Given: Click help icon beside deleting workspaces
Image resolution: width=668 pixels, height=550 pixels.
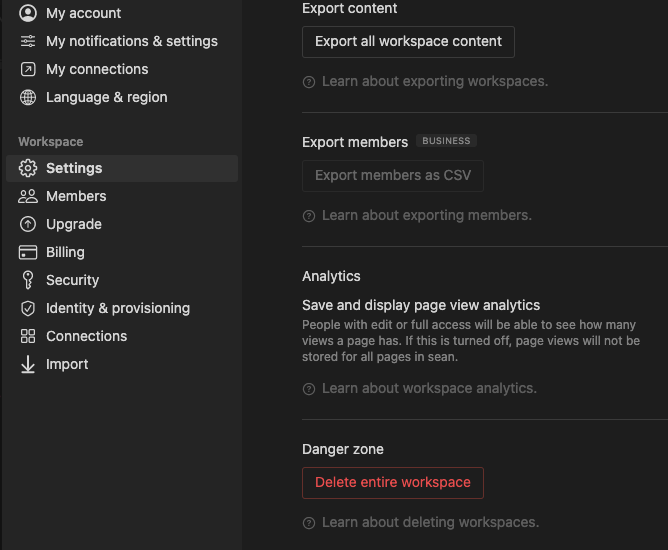Looking at the screenshot, I should pos(309,523).
